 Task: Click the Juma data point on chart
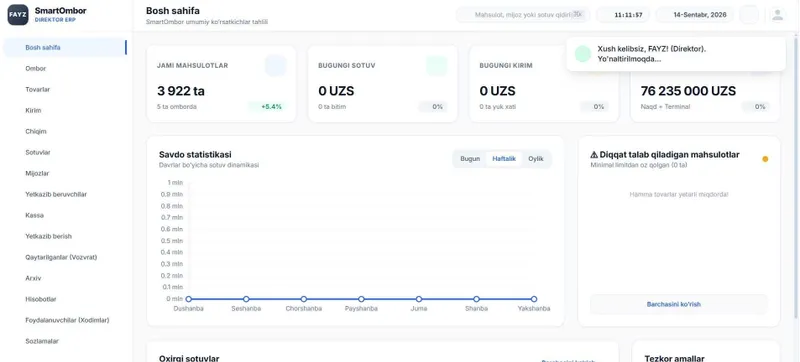point(419,299)
